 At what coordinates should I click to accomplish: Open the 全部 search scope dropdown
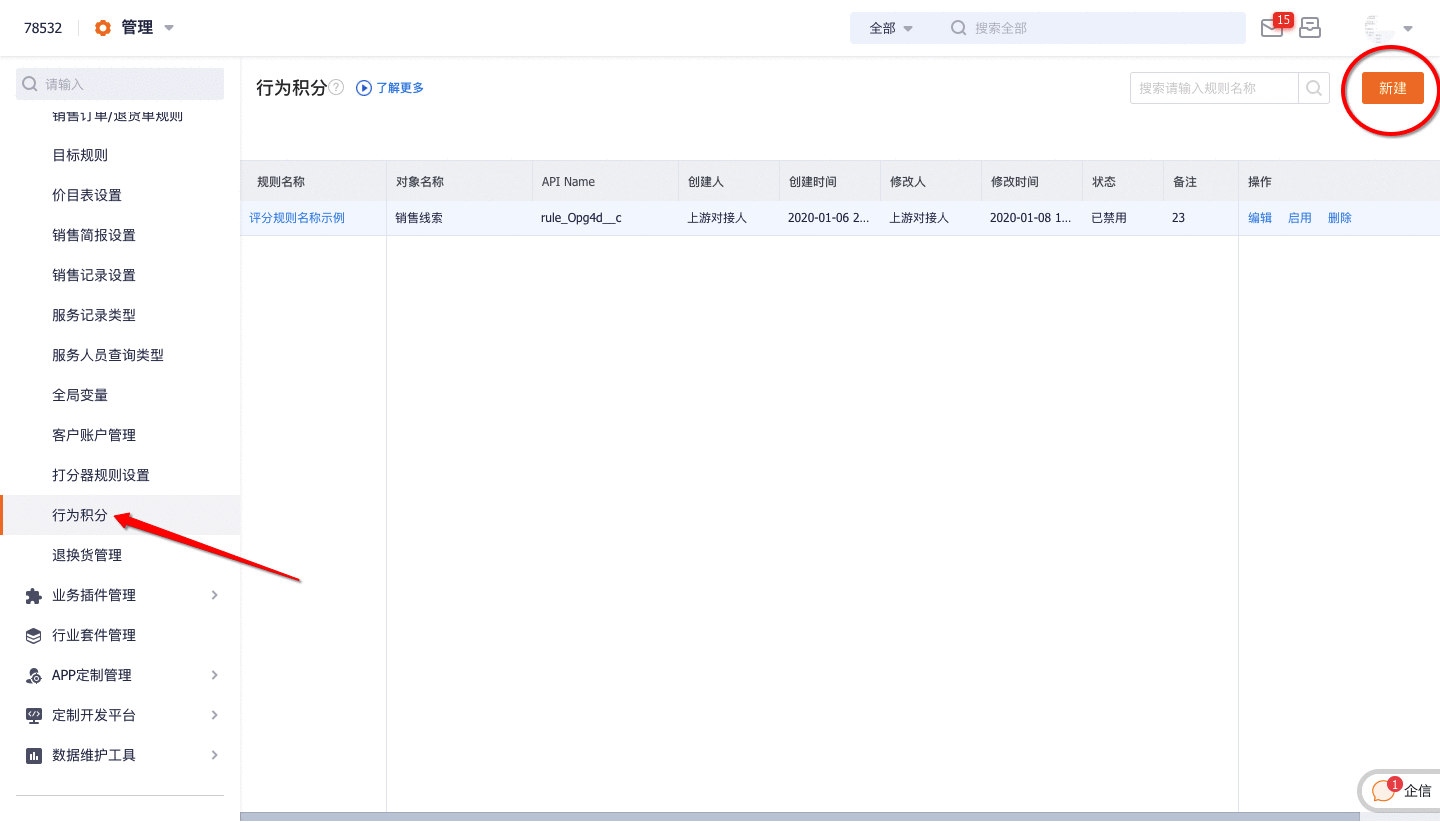point(891,28)
